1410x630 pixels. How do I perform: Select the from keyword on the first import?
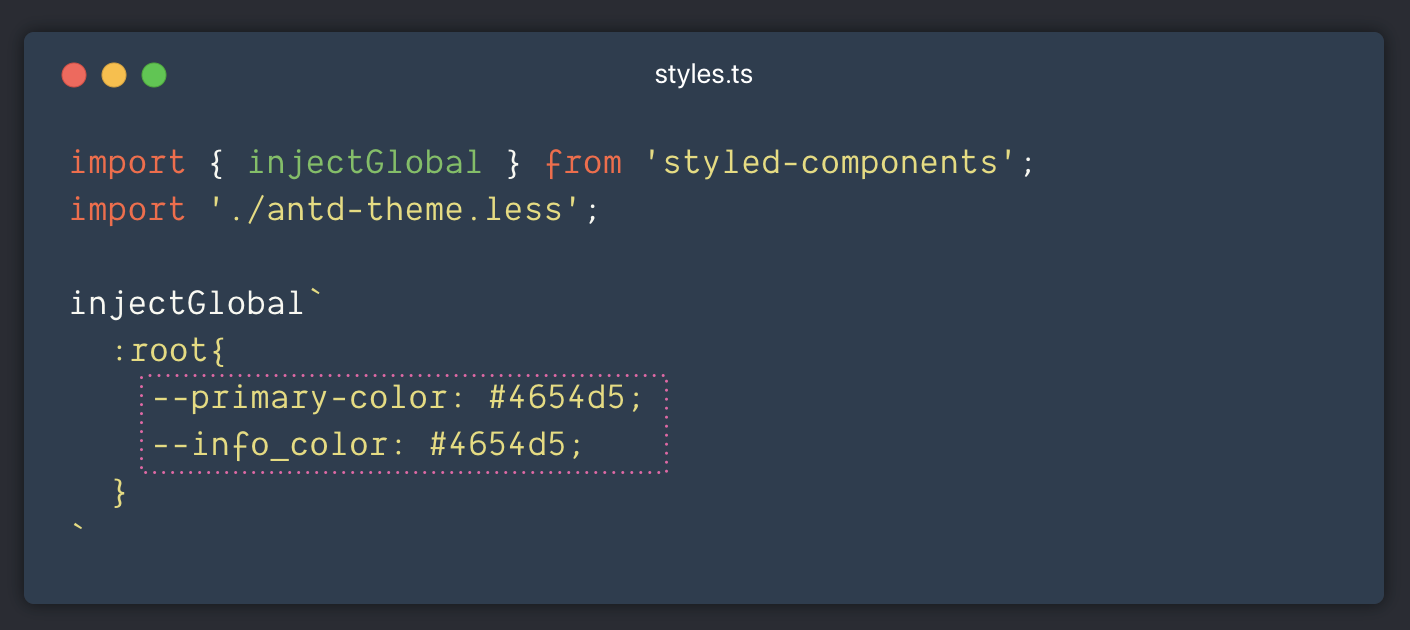pos(584,161)
